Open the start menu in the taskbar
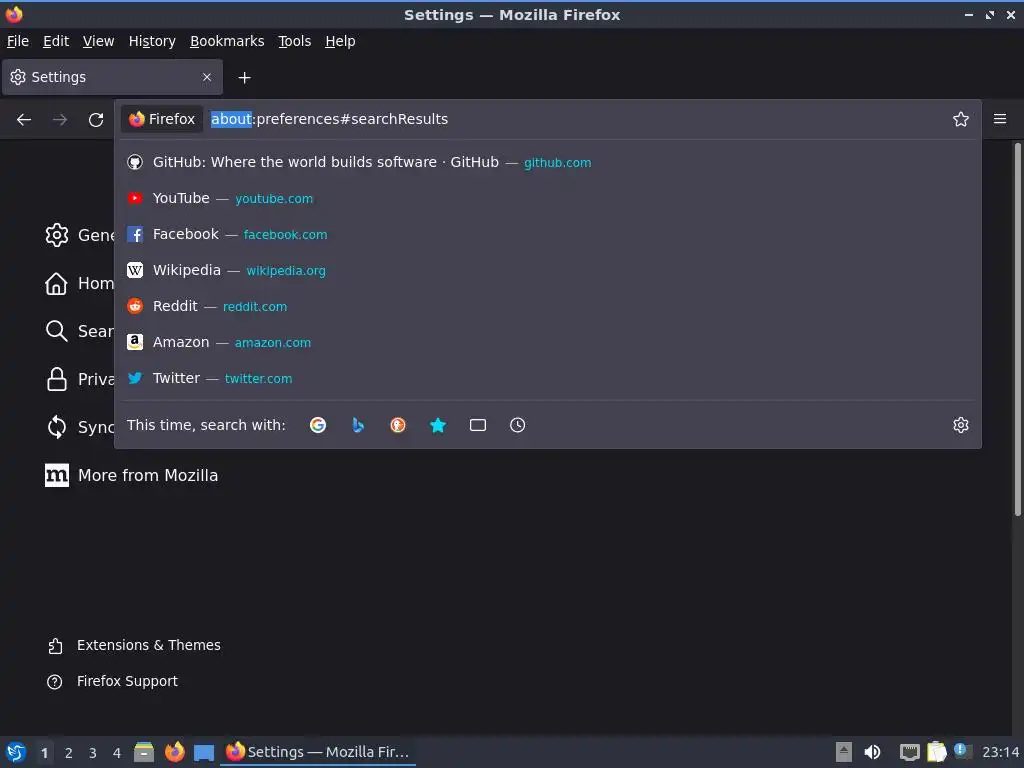Screen dimensions: 1024x768 pos(16,752)
